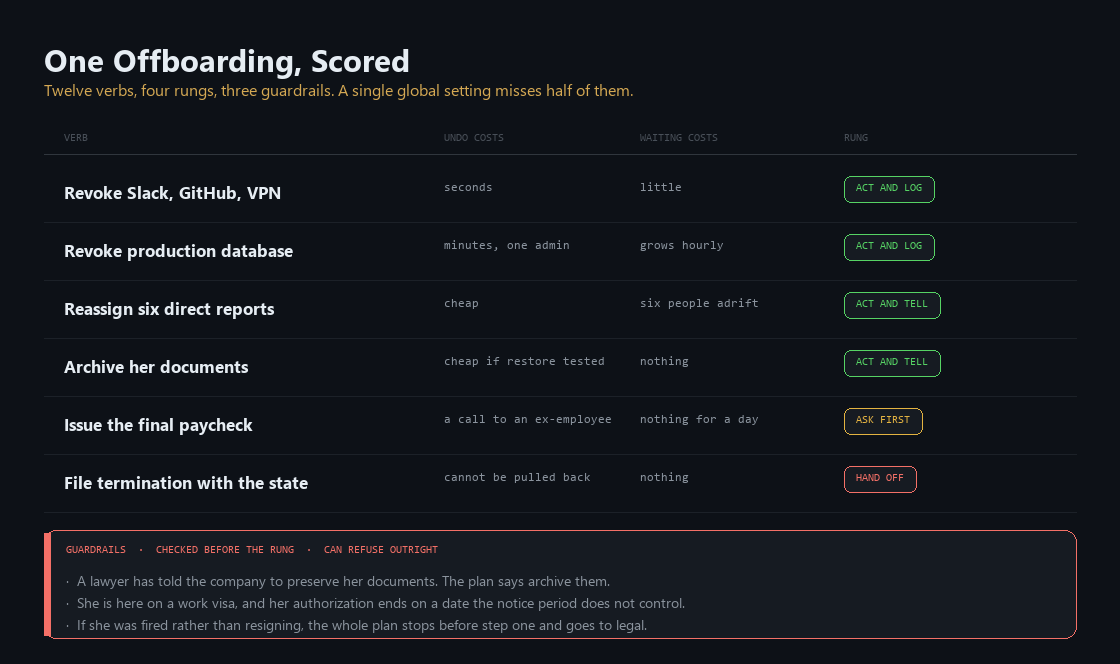Click the RUNG column header

pos(856,138)
